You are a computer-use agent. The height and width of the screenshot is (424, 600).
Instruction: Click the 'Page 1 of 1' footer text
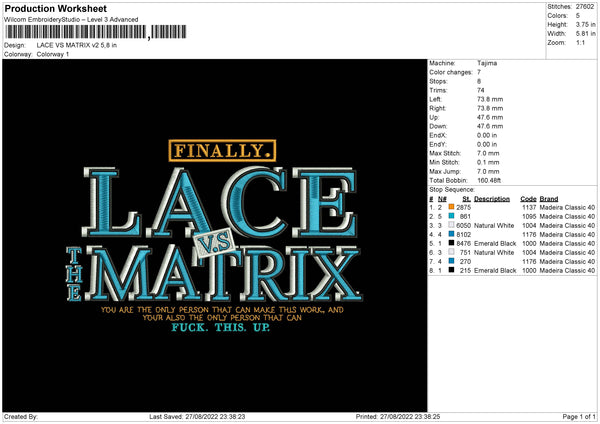[579, 417]
